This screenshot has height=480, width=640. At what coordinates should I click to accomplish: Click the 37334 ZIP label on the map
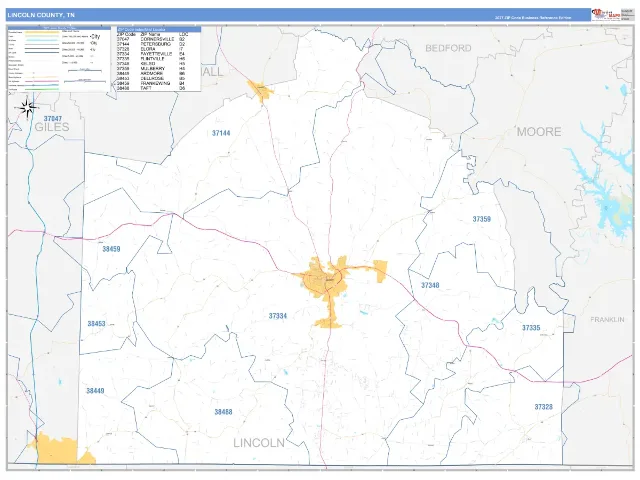point(278,316)
